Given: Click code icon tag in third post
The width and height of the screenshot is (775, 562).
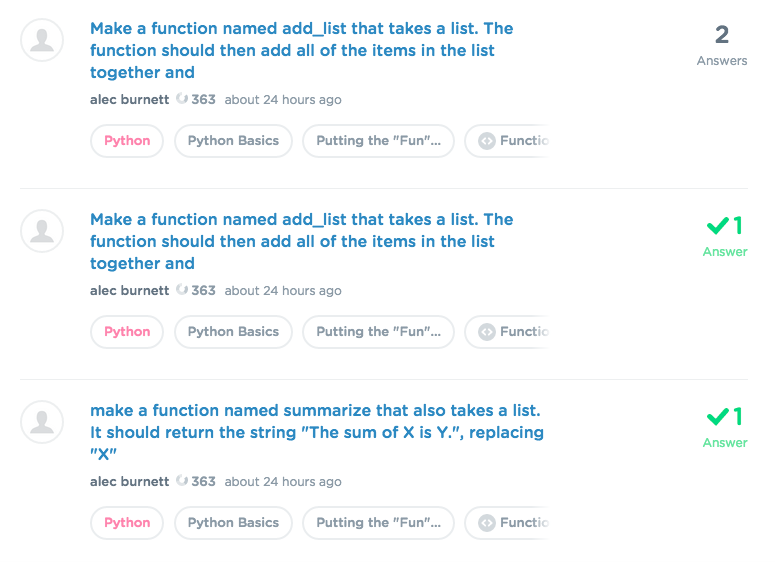Looking at the screenshot, I should coord(487,523).
